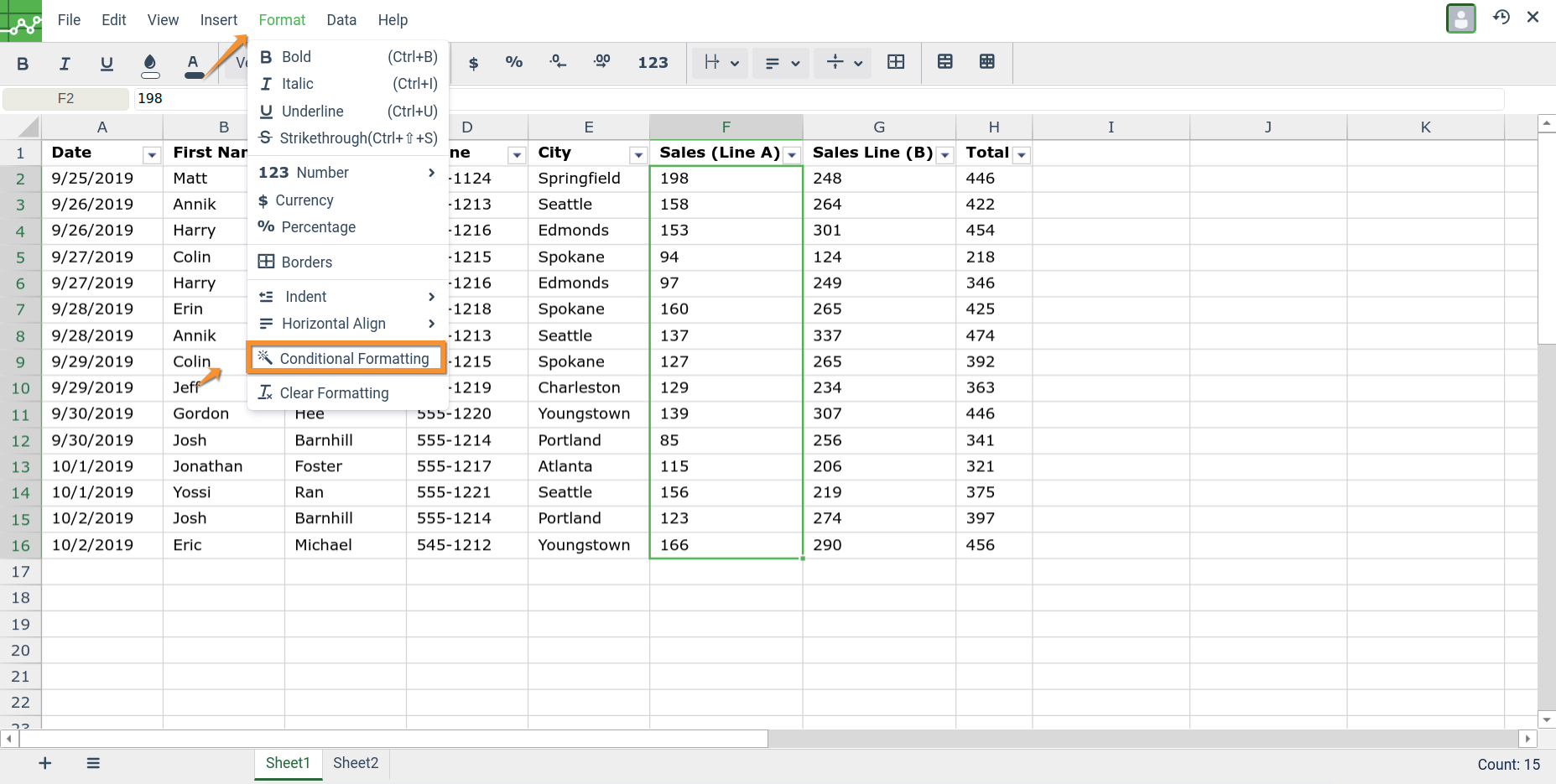Toggle italic in the toolbar
The width and height of the screenshot is (1556, 784).
[65, 64]
